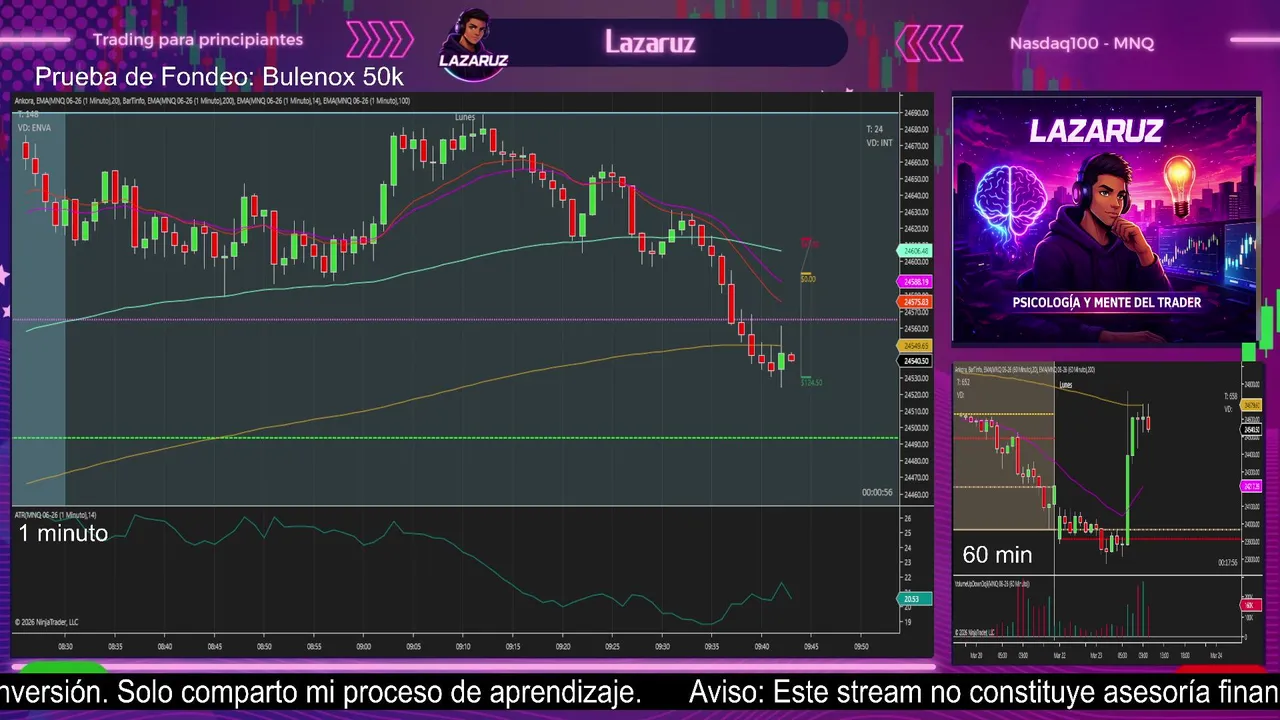This screenshot has width=1280, height=720.
Task: Click the orange 24575.83 price marker
Action: click(x=916, y=301)
